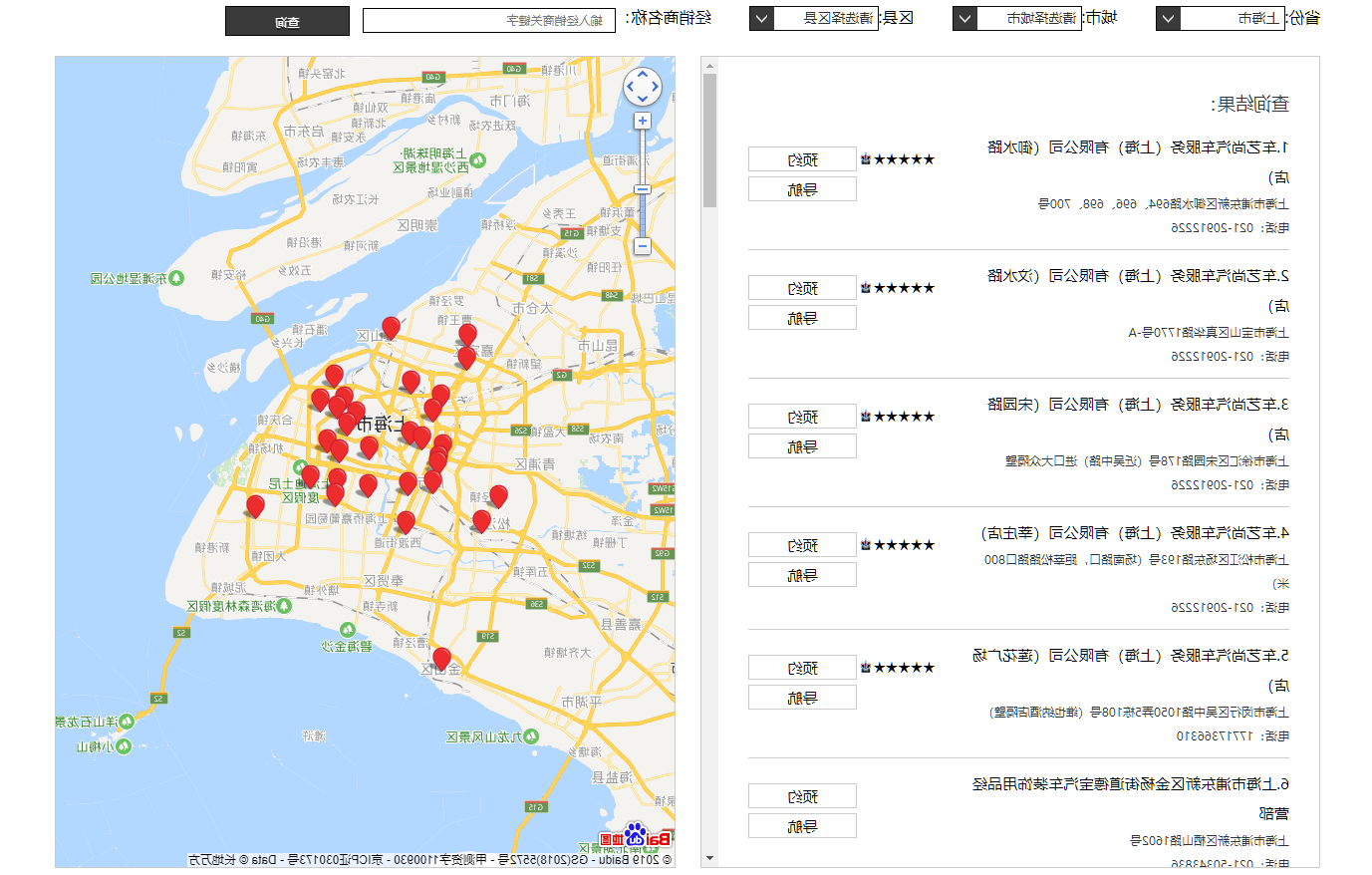Click the map zoom level slider handle
This screenshot has width=1372, height=875.
[x=643, y=189]
